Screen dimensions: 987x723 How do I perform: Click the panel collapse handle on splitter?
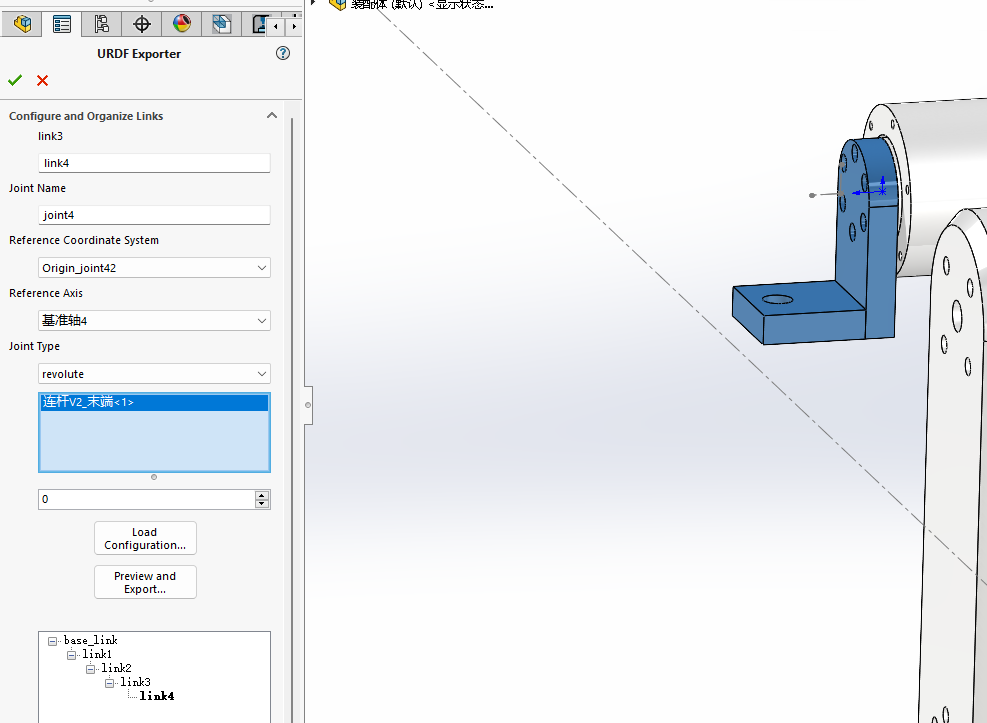pos(308,405)
